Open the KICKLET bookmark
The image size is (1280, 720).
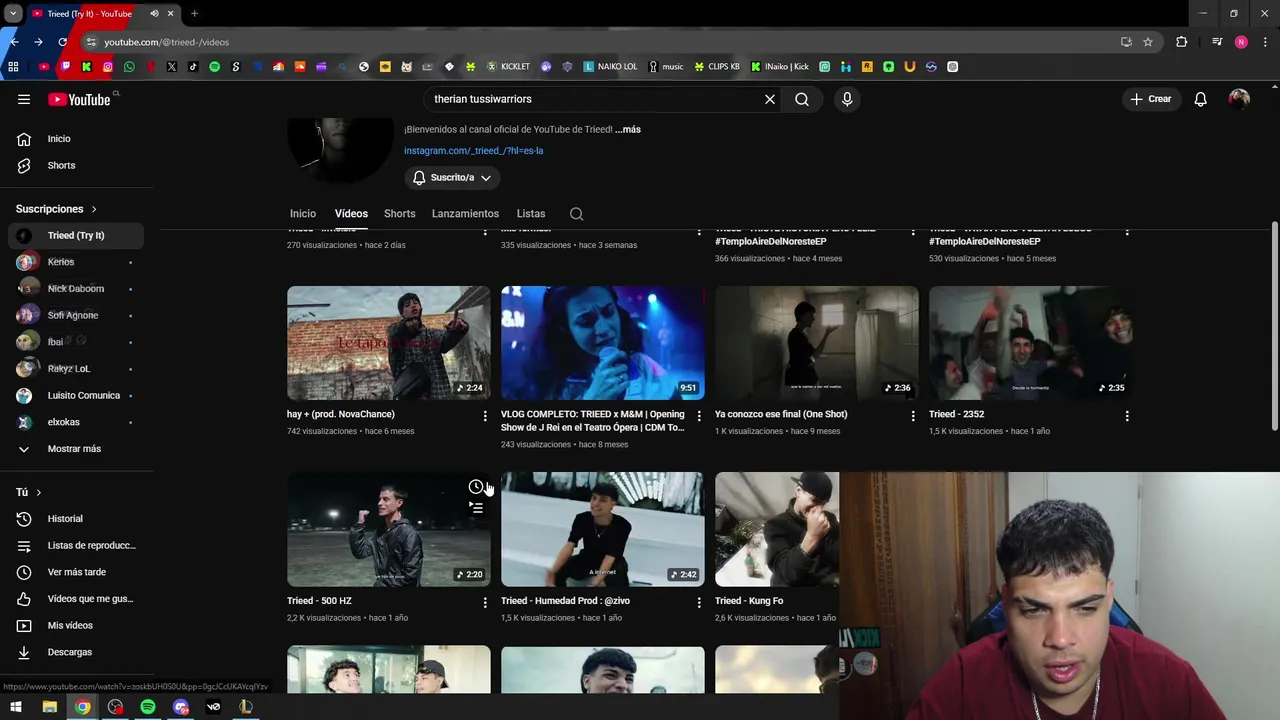tap(508, 67)
